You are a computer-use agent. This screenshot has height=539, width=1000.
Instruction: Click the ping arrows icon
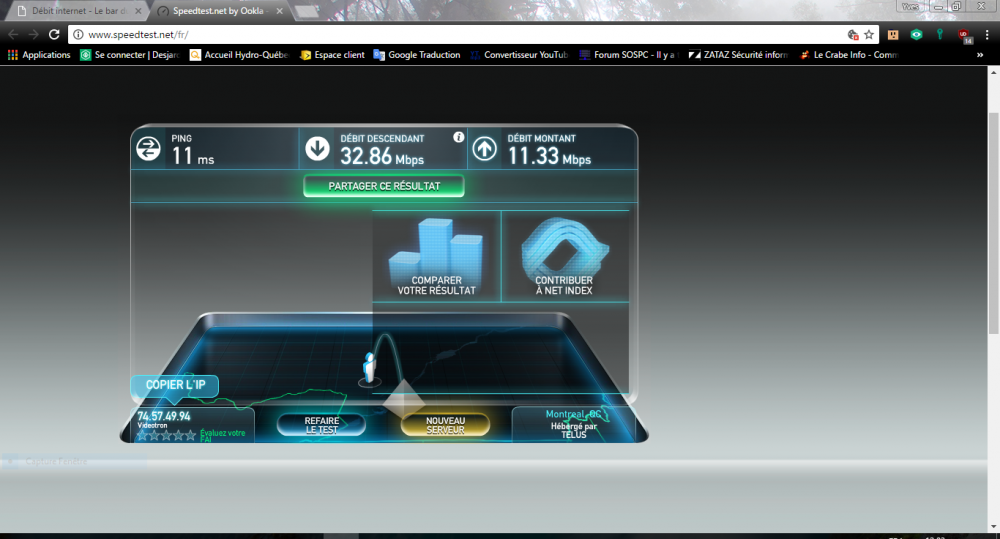tap(149, 149)
